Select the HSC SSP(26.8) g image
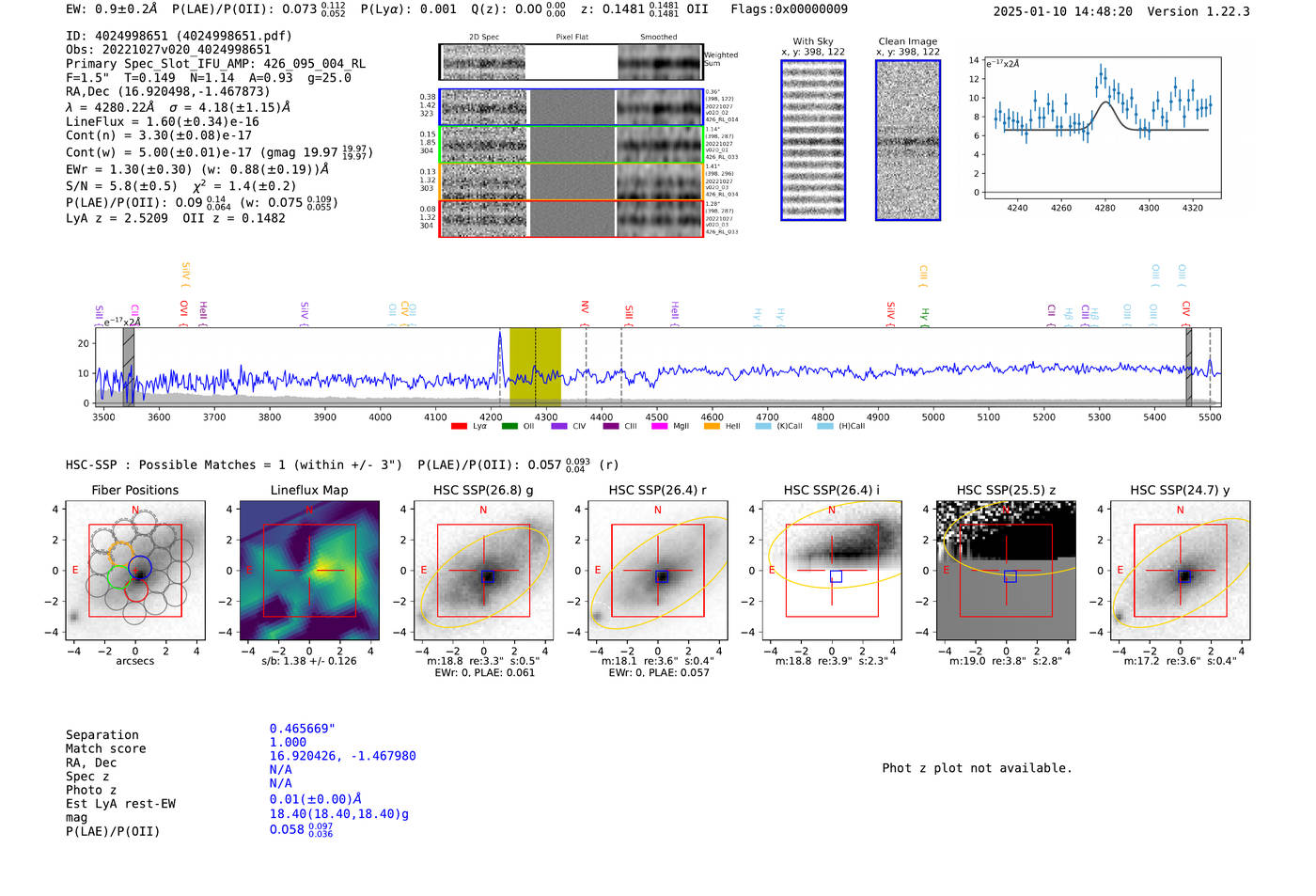This screenshot has height=896, width=1316. (483, 571)
